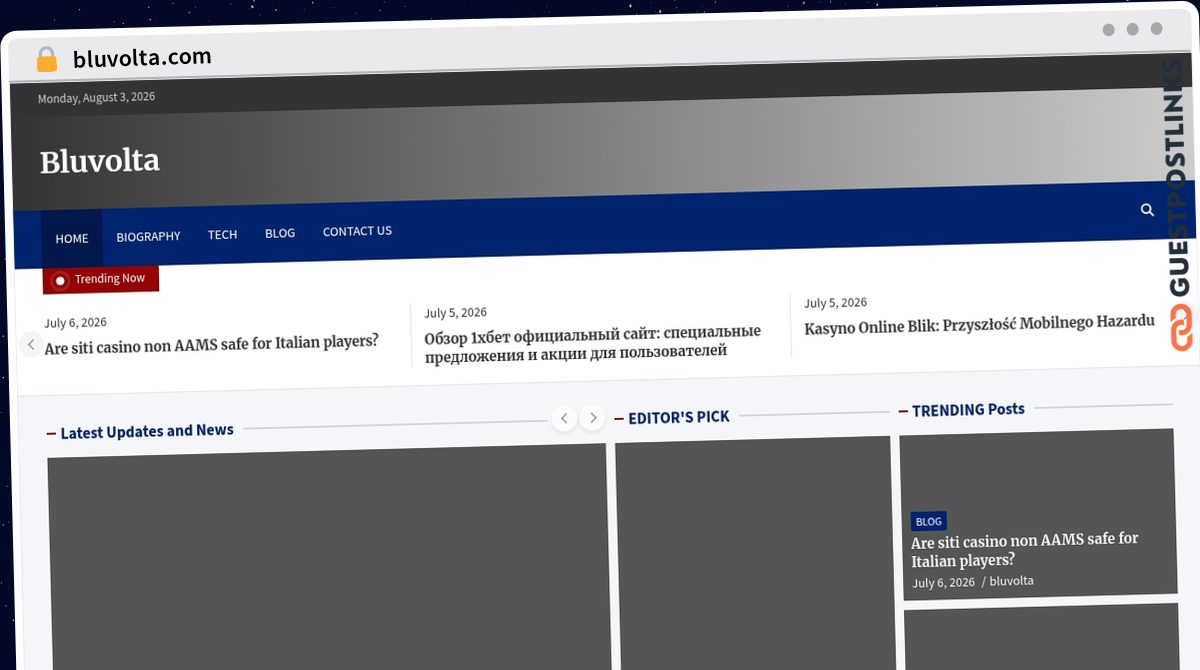Click the Bluvolta site title
Image resolution: width=1200 pixels, height=670 pixels.
point(100,161)
